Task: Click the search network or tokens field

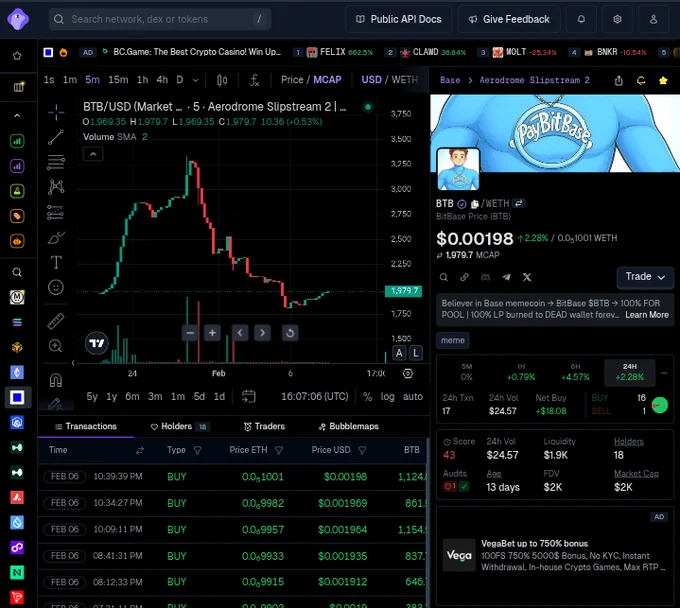Action: [x=160, y=19]
